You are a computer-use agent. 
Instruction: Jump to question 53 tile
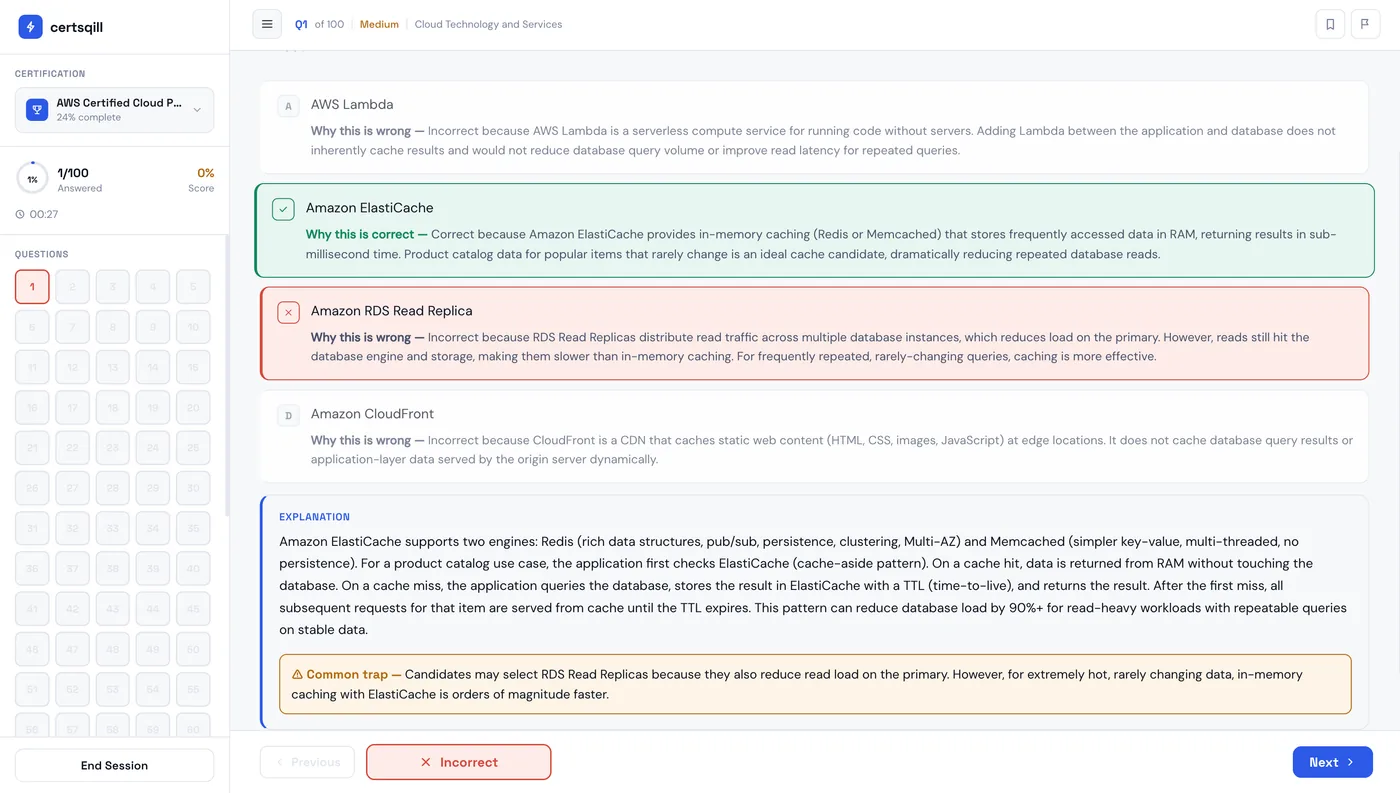112,689
